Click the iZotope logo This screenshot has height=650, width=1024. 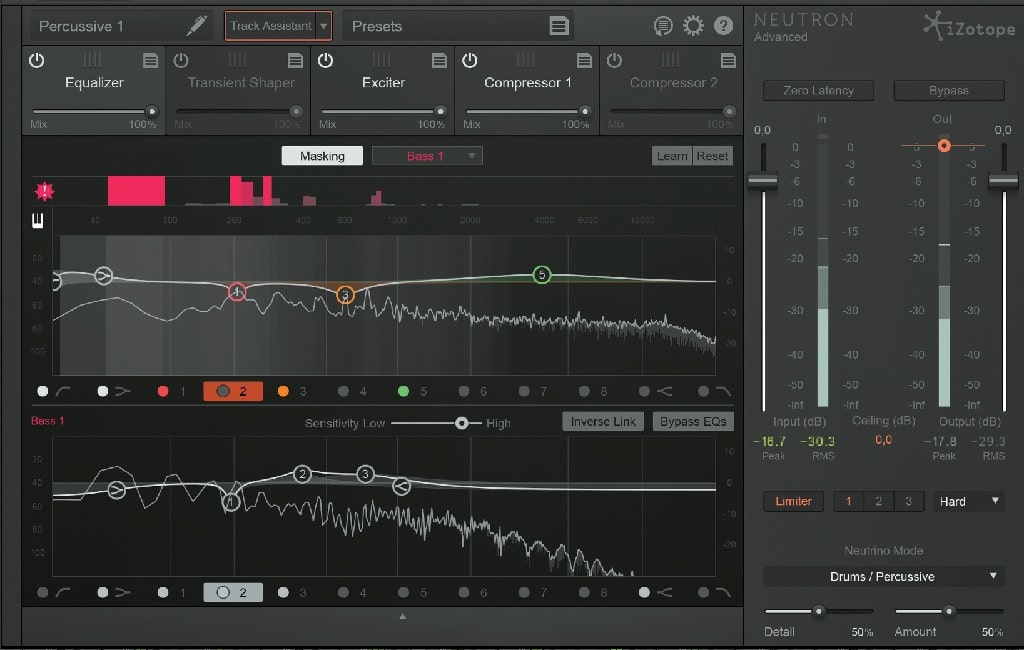[969, 26]
